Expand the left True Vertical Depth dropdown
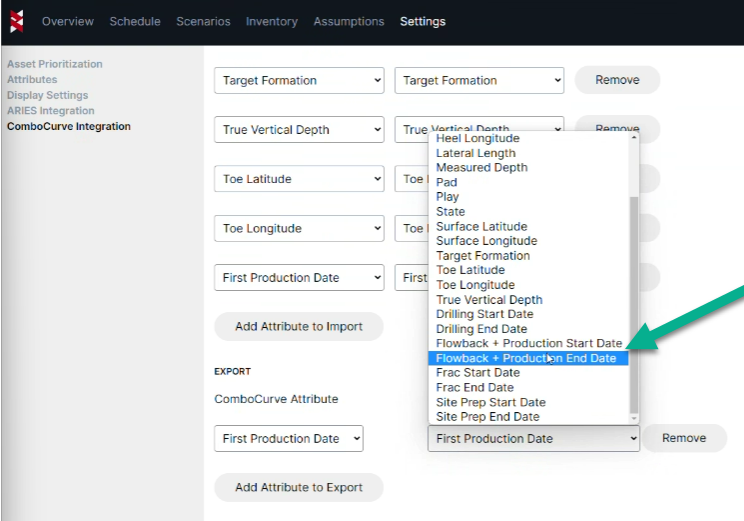Screen dimensions: 744x521 point(299,130)
